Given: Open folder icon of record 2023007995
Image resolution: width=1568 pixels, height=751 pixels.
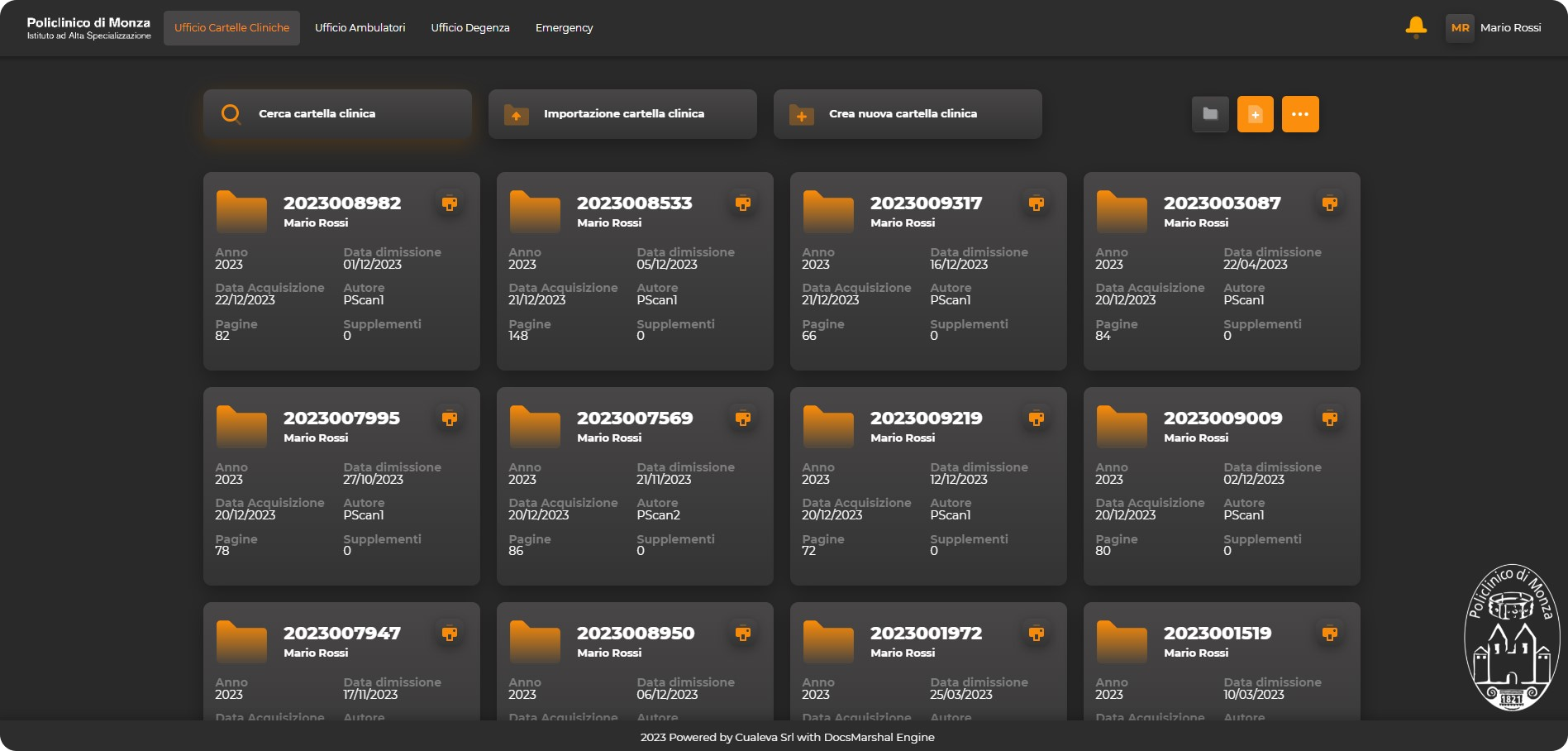Looking at the screenshot, I should [x=241, y=426].
